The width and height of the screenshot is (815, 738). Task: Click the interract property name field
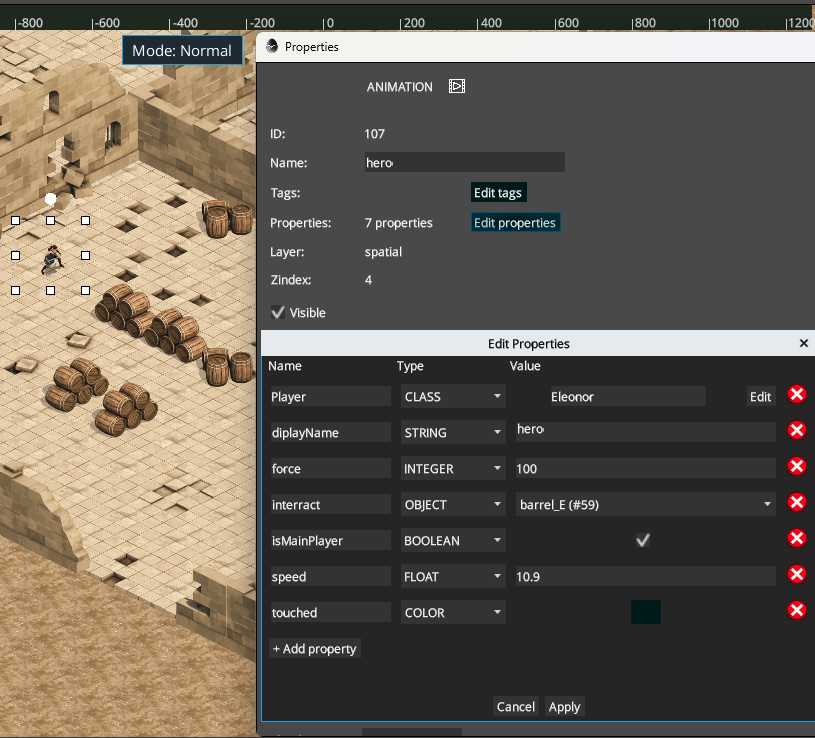click(x=331, y=504)
